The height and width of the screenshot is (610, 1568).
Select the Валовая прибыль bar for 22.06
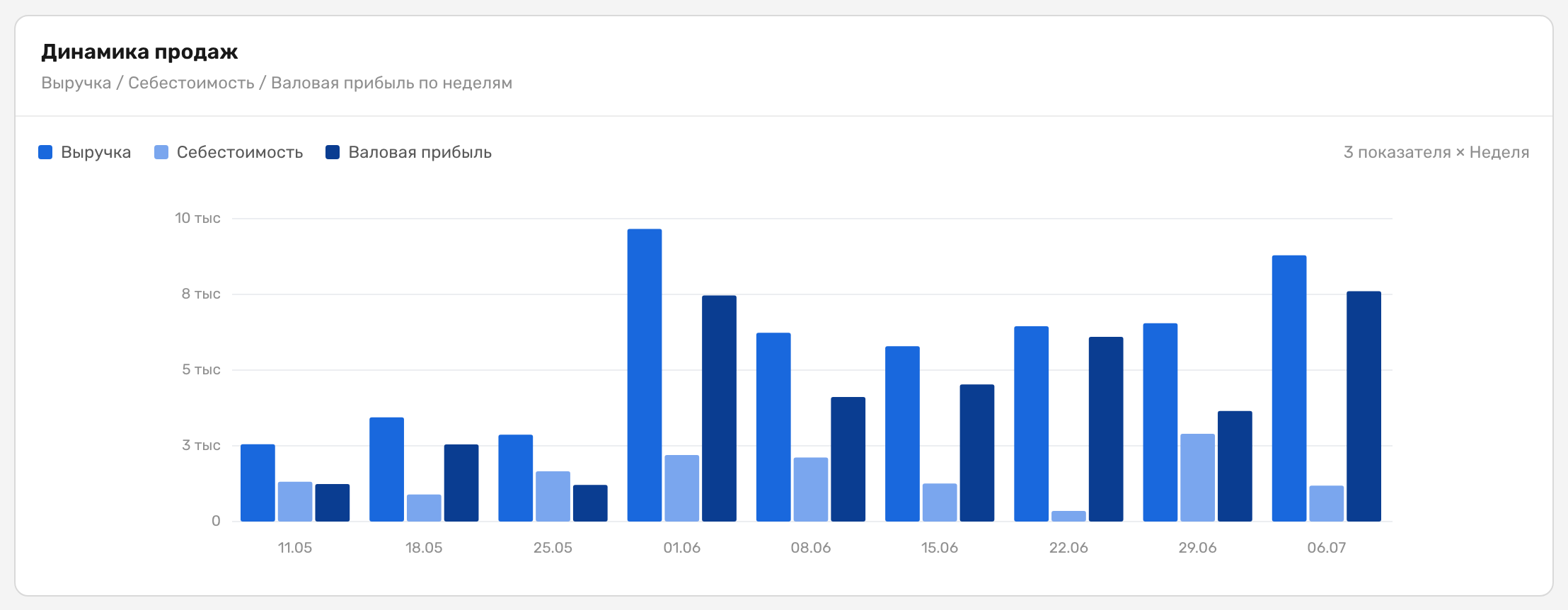coord(1106,429)
